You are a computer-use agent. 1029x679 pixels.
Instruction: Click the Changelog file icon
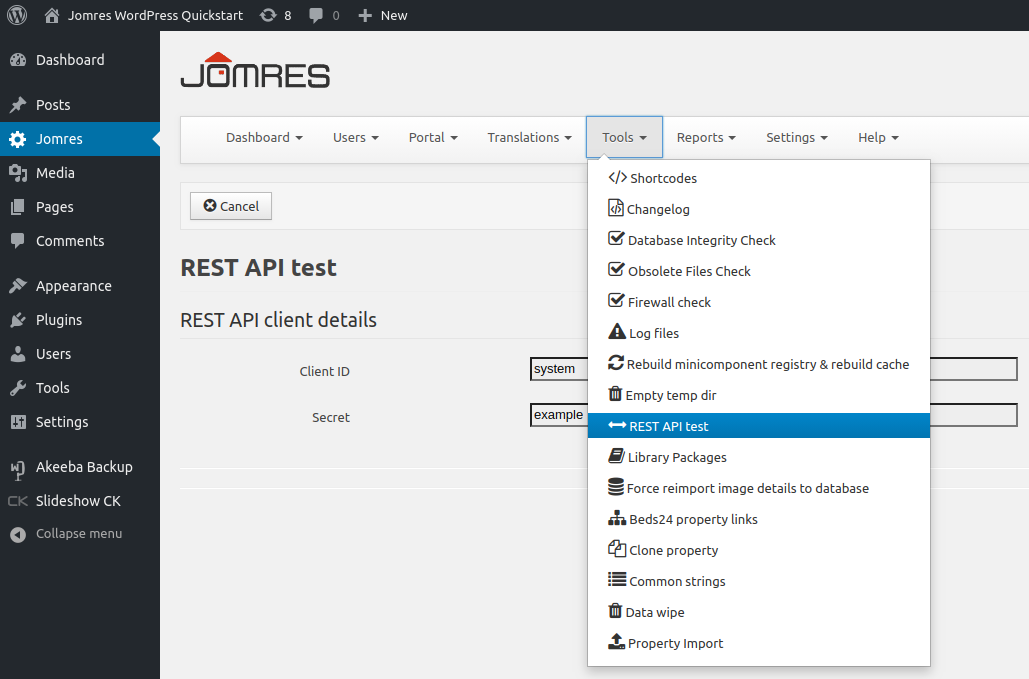tap(616, 208)
